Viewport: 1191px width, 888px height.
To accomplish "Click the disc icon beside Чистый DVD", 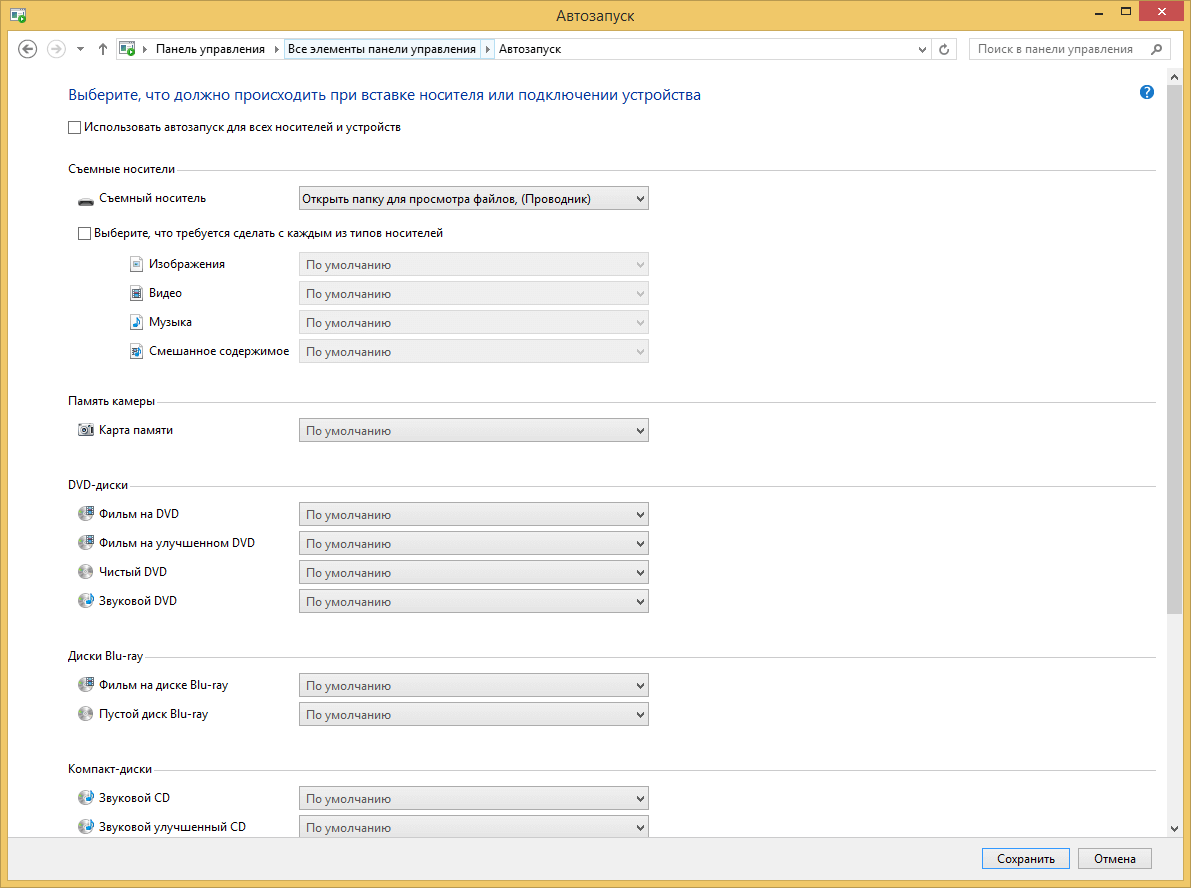I will point(85,572).
